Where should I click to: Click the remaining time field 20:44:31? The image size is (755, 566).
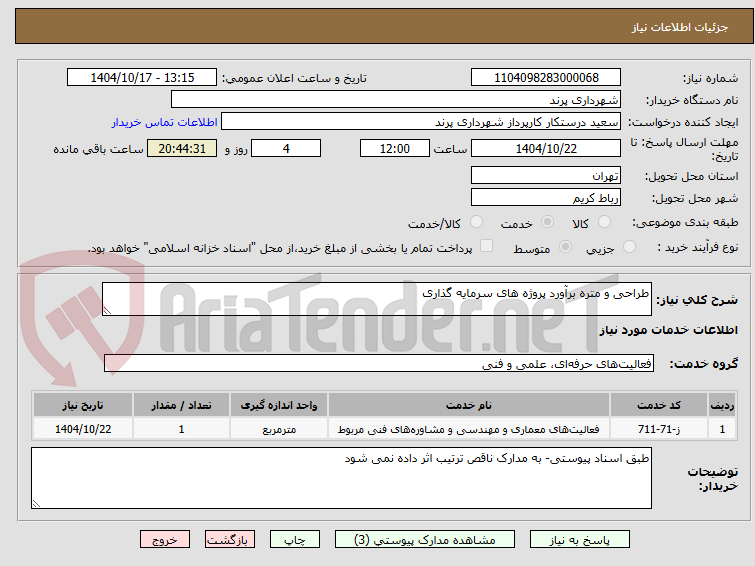[x=182, y=148]
